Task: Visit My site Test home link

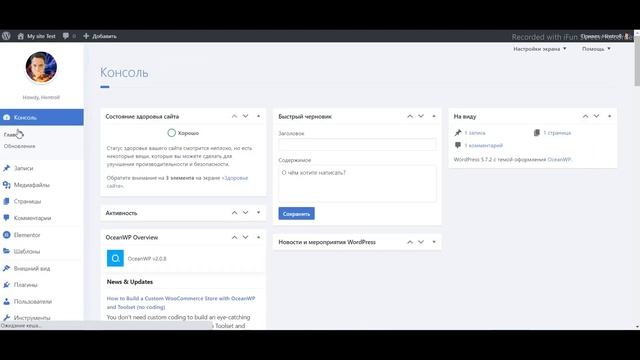Action: click(36, 36)
